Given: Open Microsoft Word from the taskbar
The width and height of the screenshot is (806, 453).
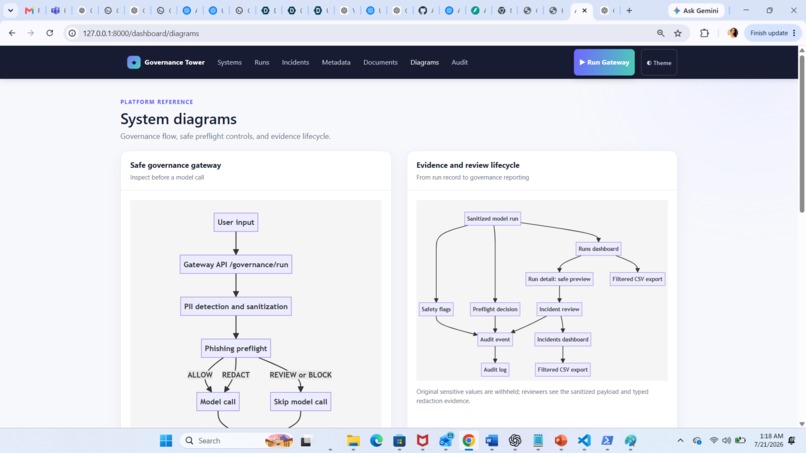Looking at the screenshot, I should coord(491,441).
